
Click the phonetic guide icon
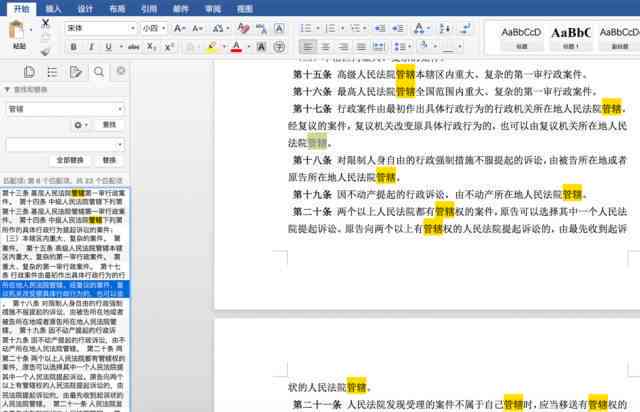click(x=261, y=28)
